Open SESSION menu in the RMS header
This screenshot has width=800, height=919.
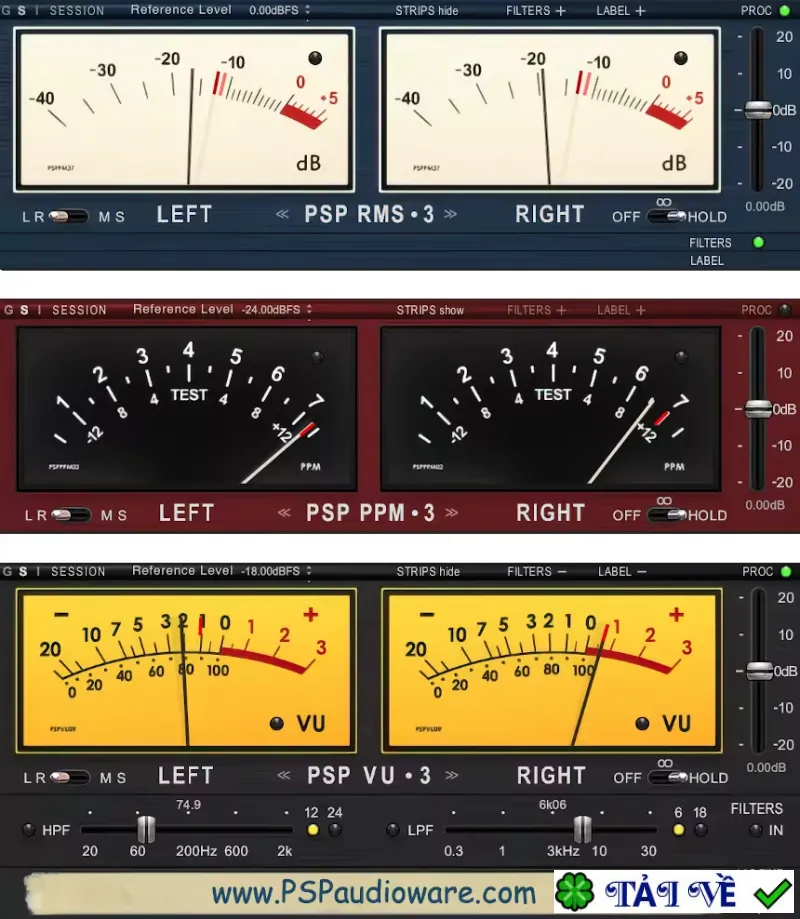tap(77, 11)
